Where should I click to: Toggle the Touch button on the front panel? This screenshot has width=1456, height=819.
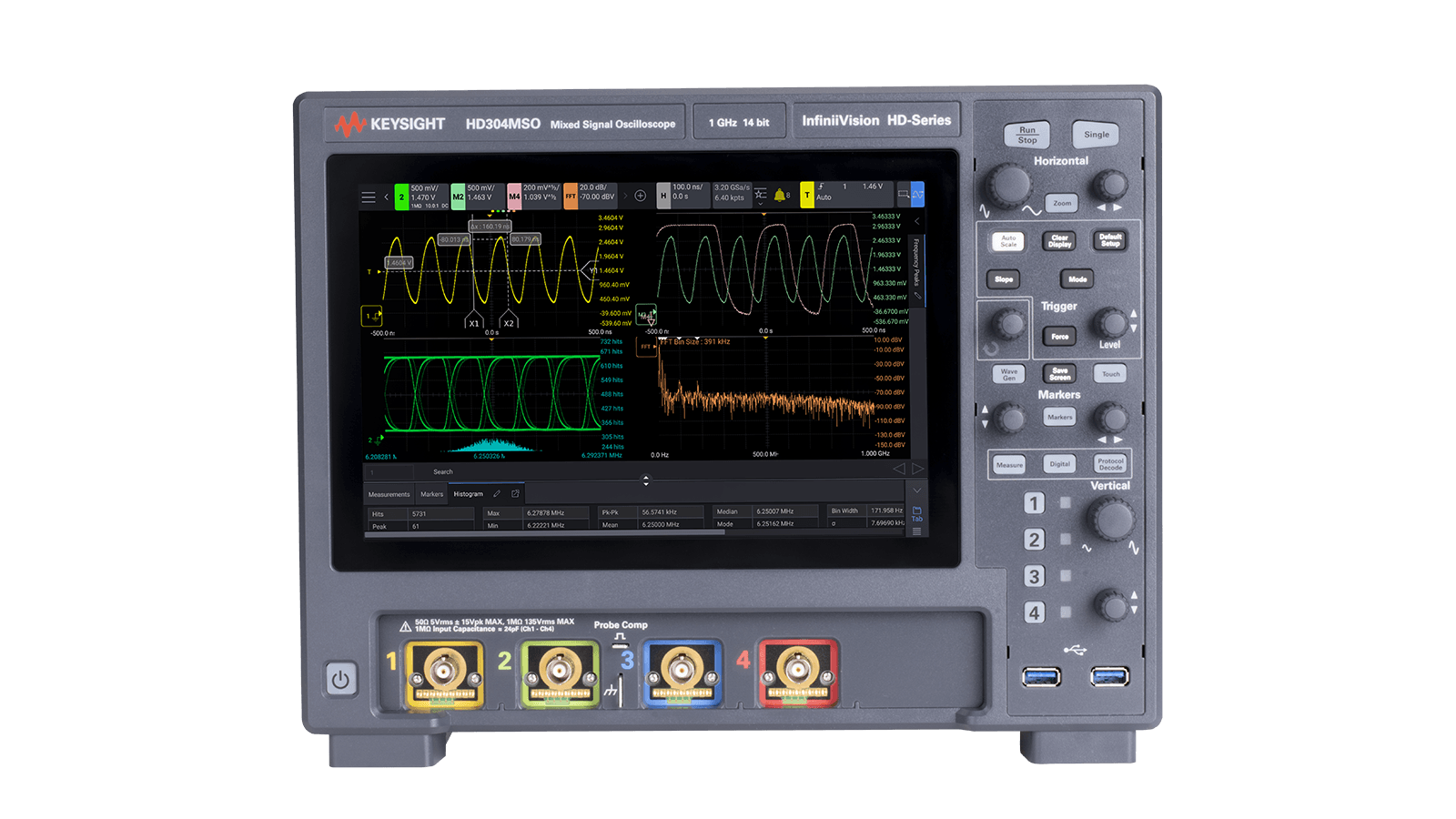(x=1110, y=374)
